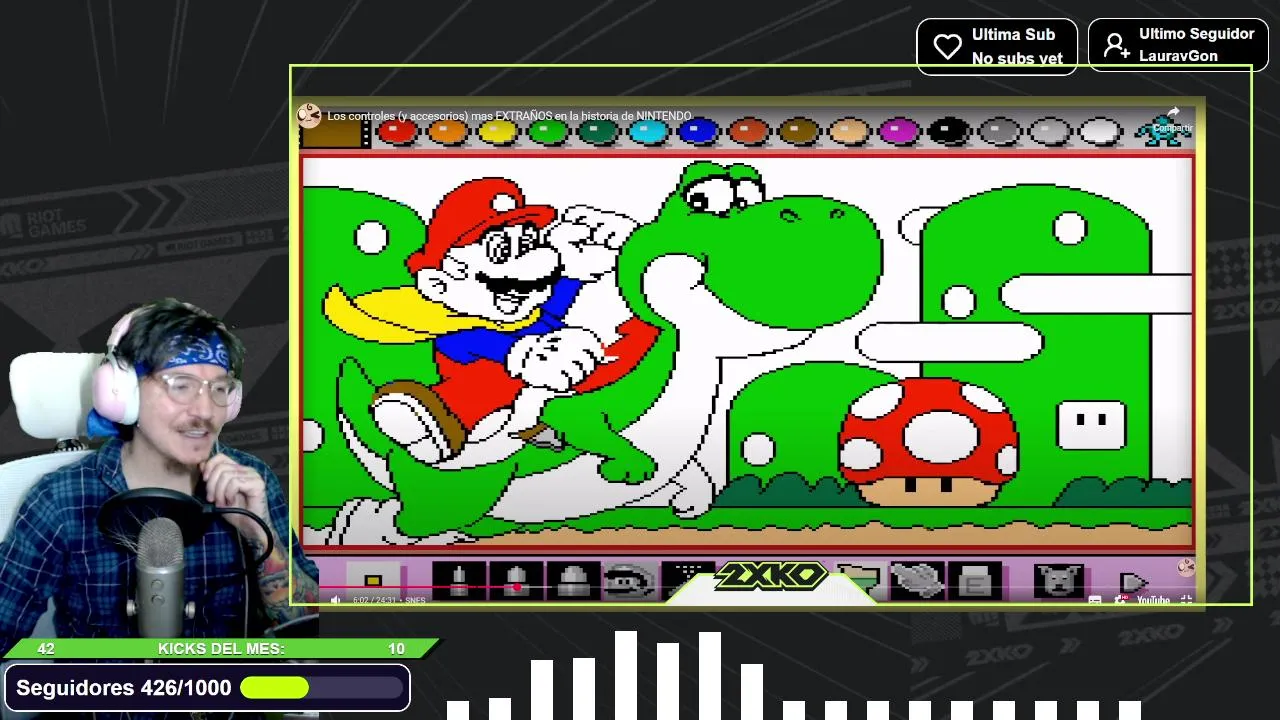
Task: Select the Mario face stamp tool
Action: click(629, 580)
